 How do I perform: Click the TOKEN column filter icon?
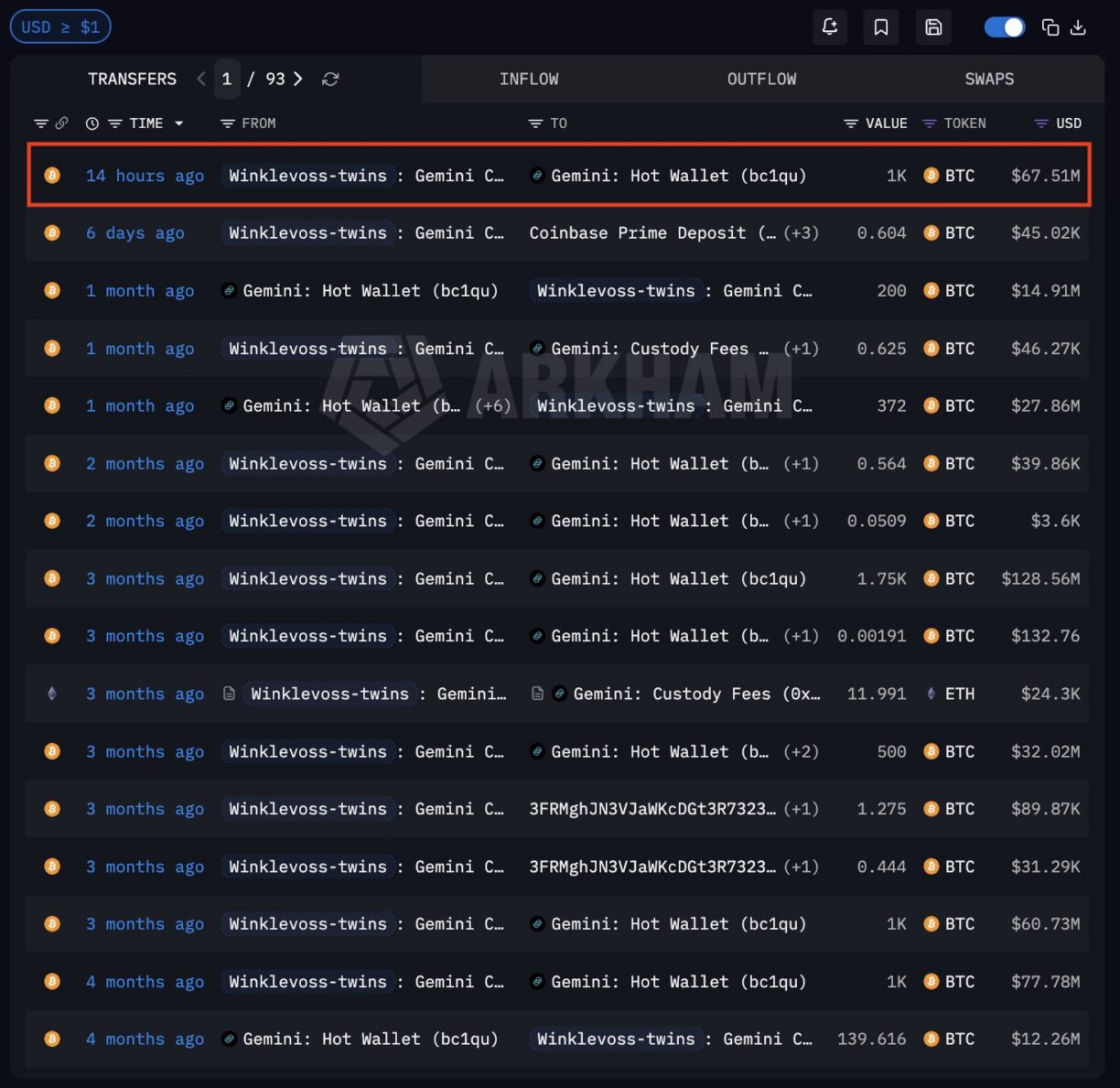930,124
